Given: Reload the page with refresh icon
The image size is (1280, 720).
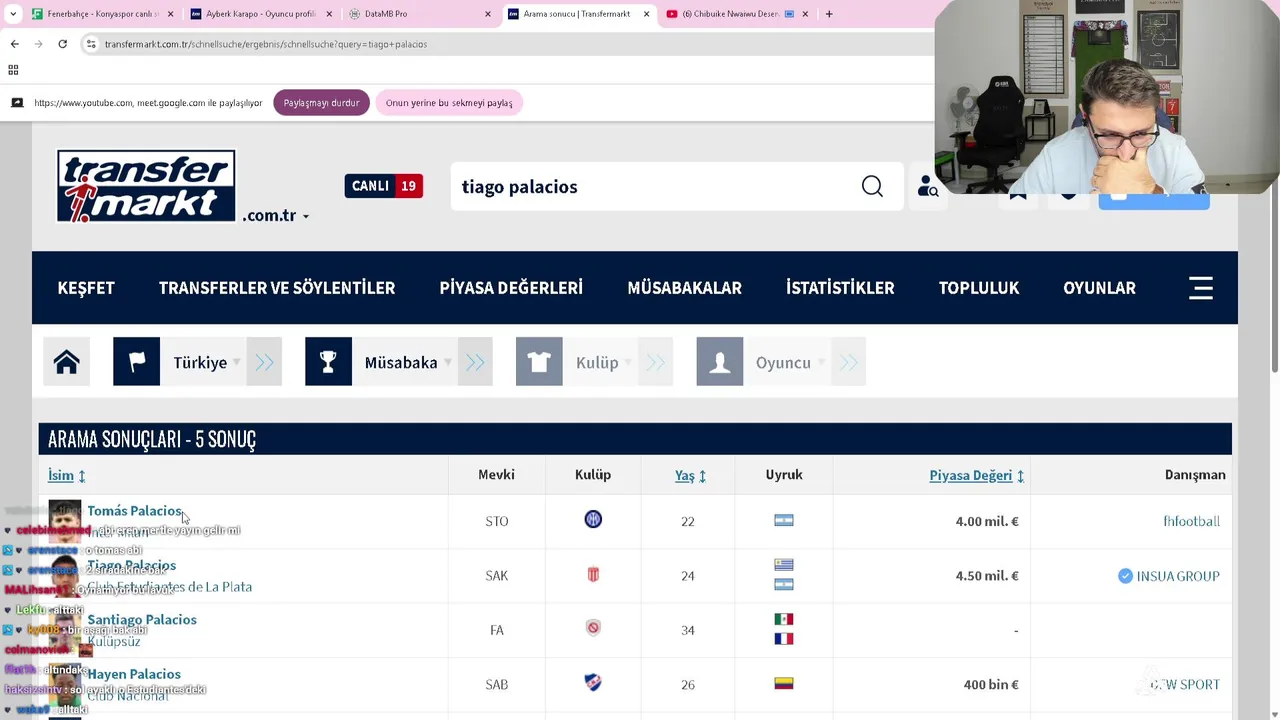Looking at the screenshot, I should coord(62,44).
